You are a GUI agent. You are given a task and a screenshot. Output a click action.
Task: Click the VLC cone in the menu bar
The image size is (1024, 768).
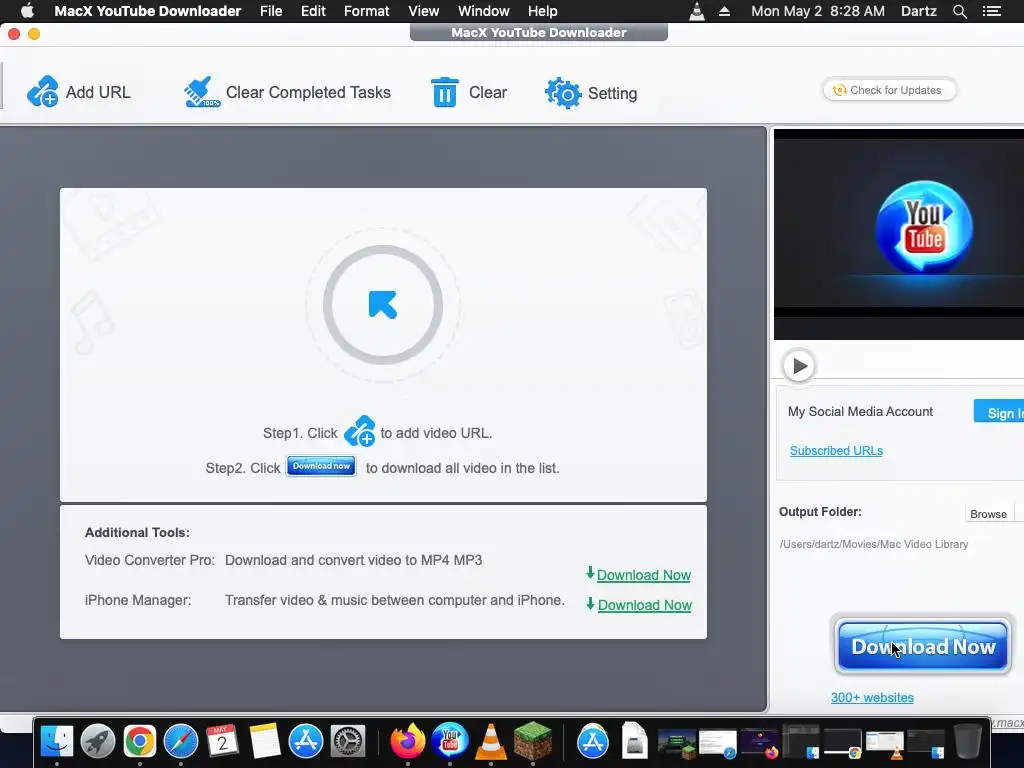(x=697, y=11)
